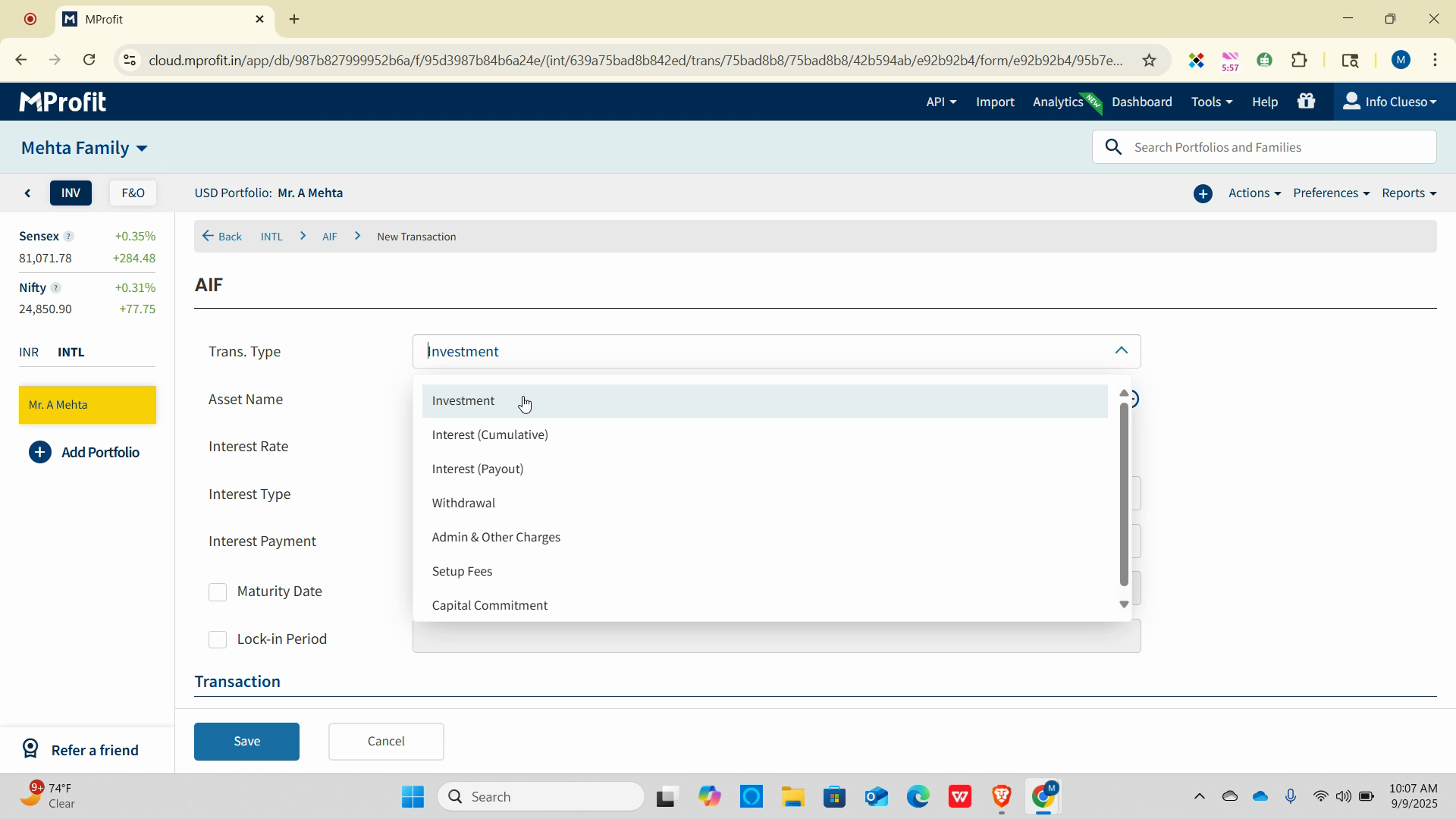Click the Refer a friend ribbon icon
1456x819 pixels.
point(30,749)
